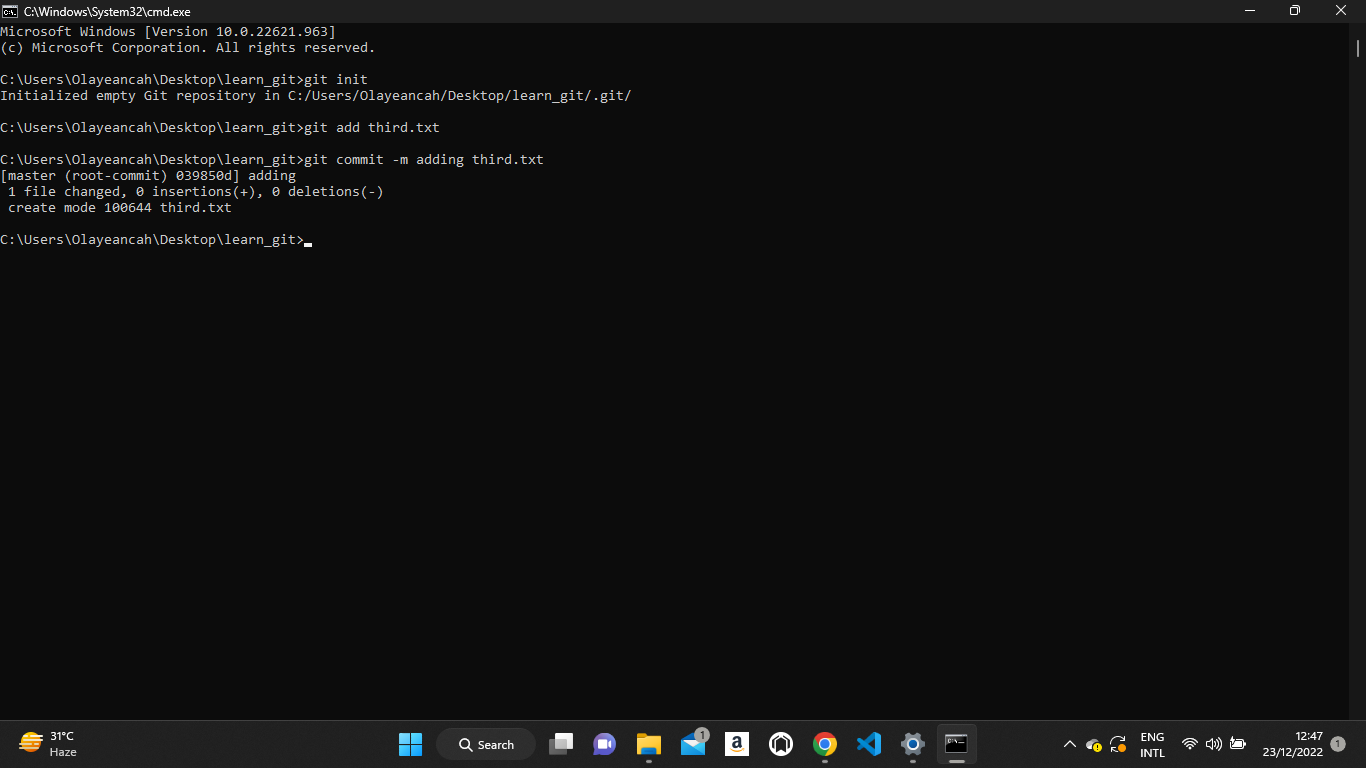The image size is (1366, 768).
Task: Click the Microsoft Windows version line
Action: [x=168, y=31]
